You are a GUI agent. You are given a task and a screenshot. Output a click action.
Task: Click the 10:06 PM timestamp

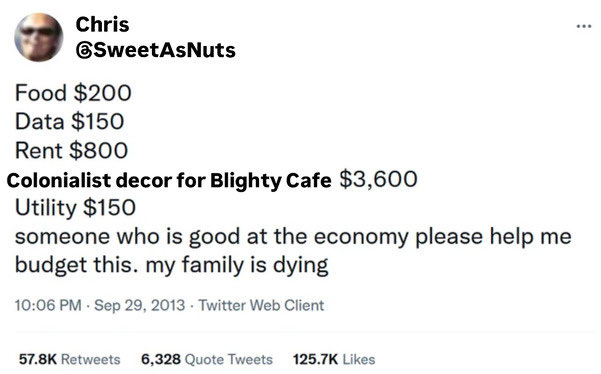[48, 305]
